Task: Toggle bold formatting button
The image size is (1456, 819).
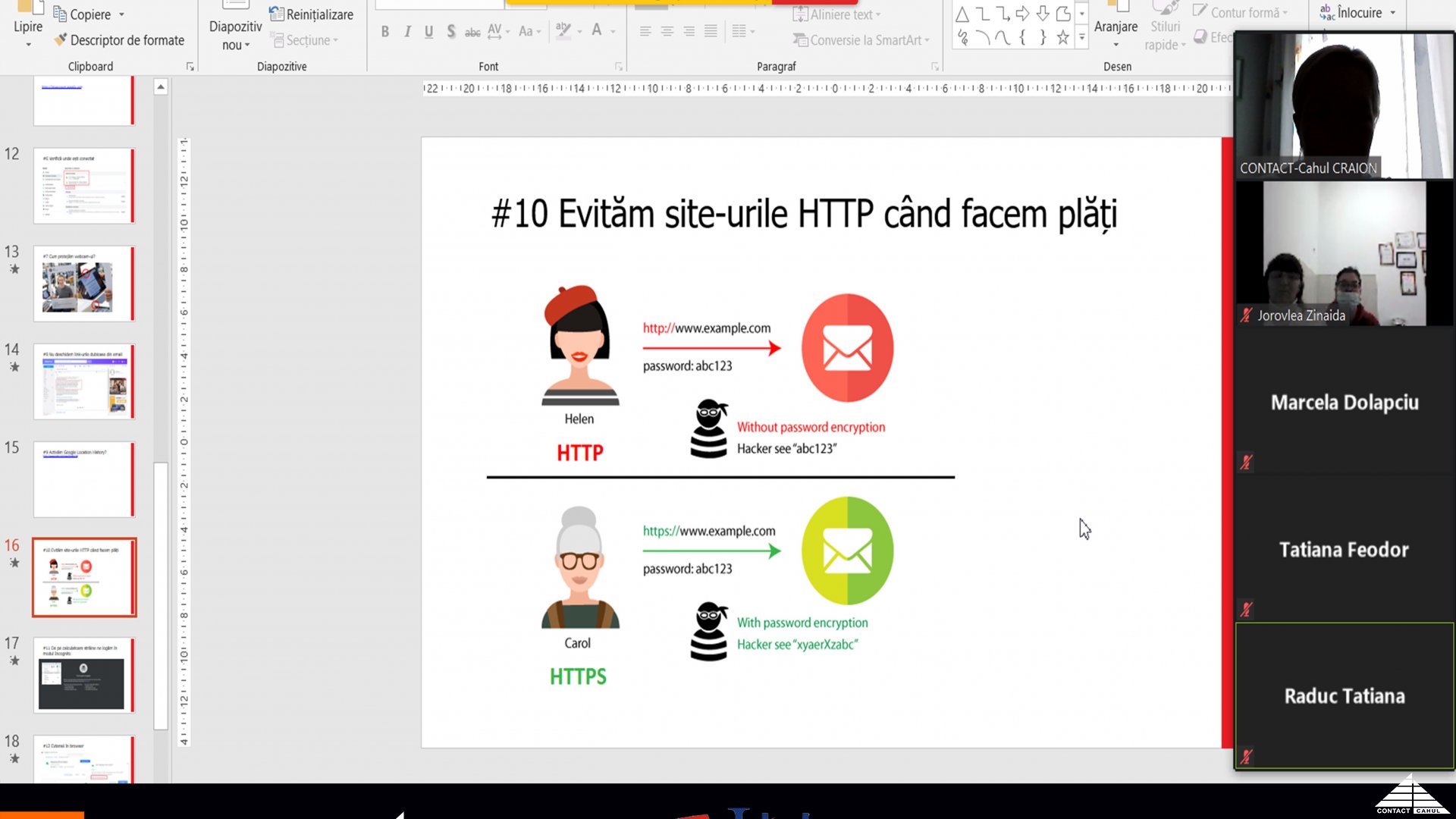Action: click(x=385, y=32)
